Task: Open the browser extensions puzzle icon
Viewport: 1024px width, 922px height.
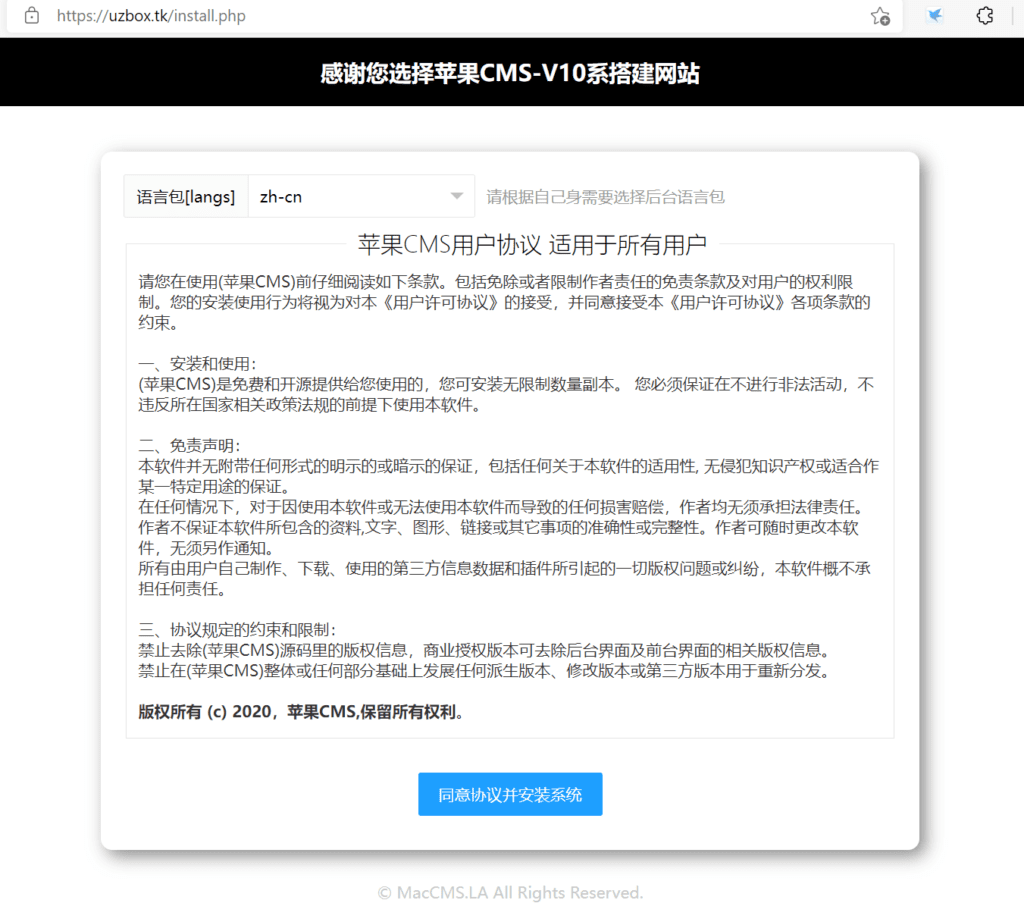Action: click(984, 17)
